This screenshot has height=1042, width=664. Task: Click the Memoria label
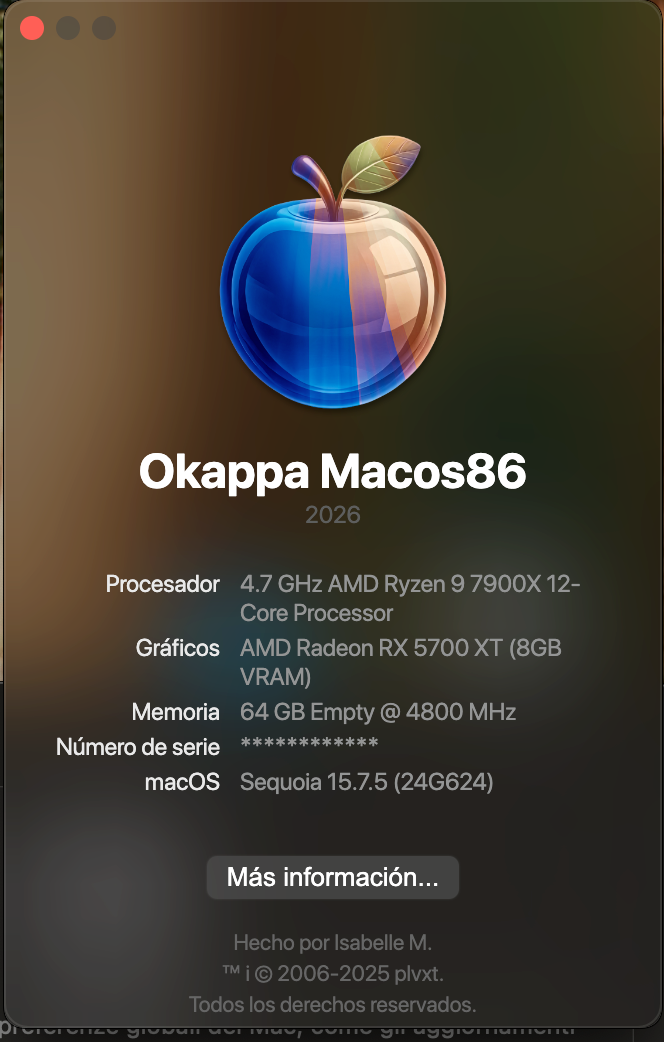click(175, 712)
